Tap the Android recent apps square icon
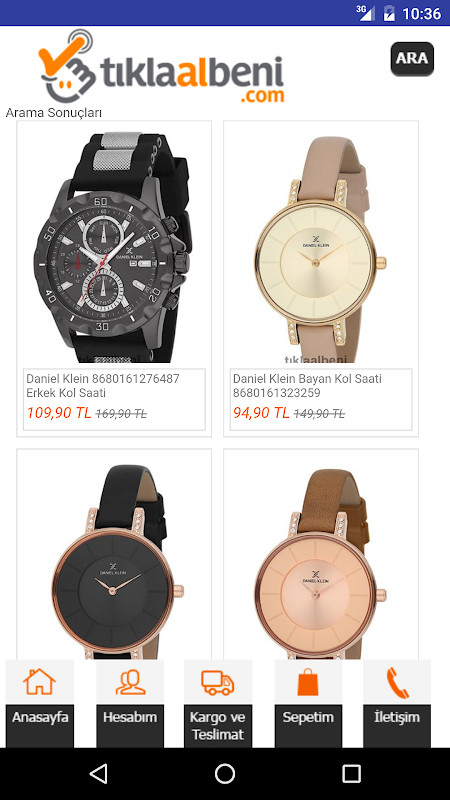This screenshot has width=450, height=800. click(x=352, y=773)
